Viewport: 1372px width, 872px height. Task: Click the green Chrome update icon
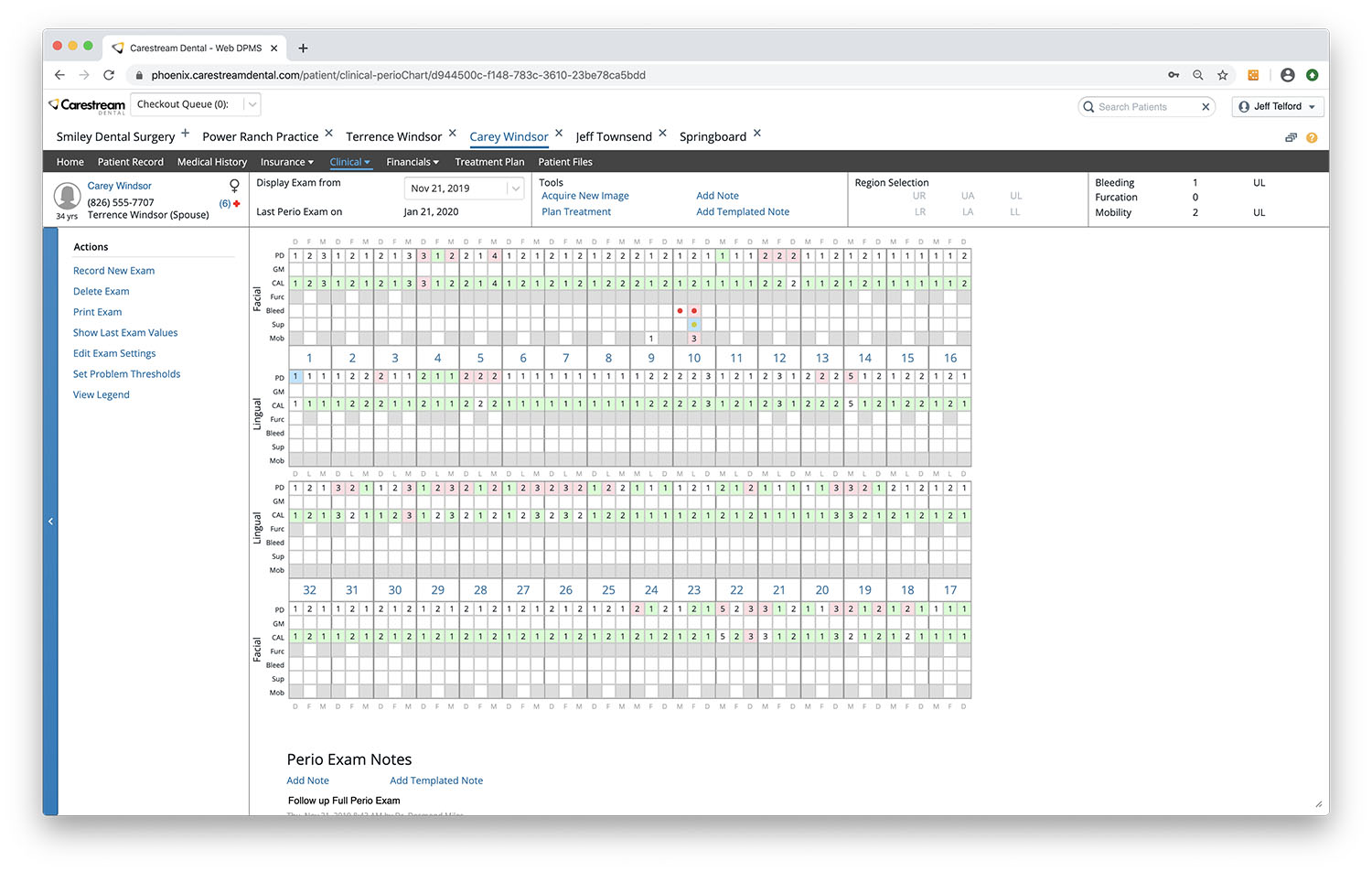(x=1313, y=75)
